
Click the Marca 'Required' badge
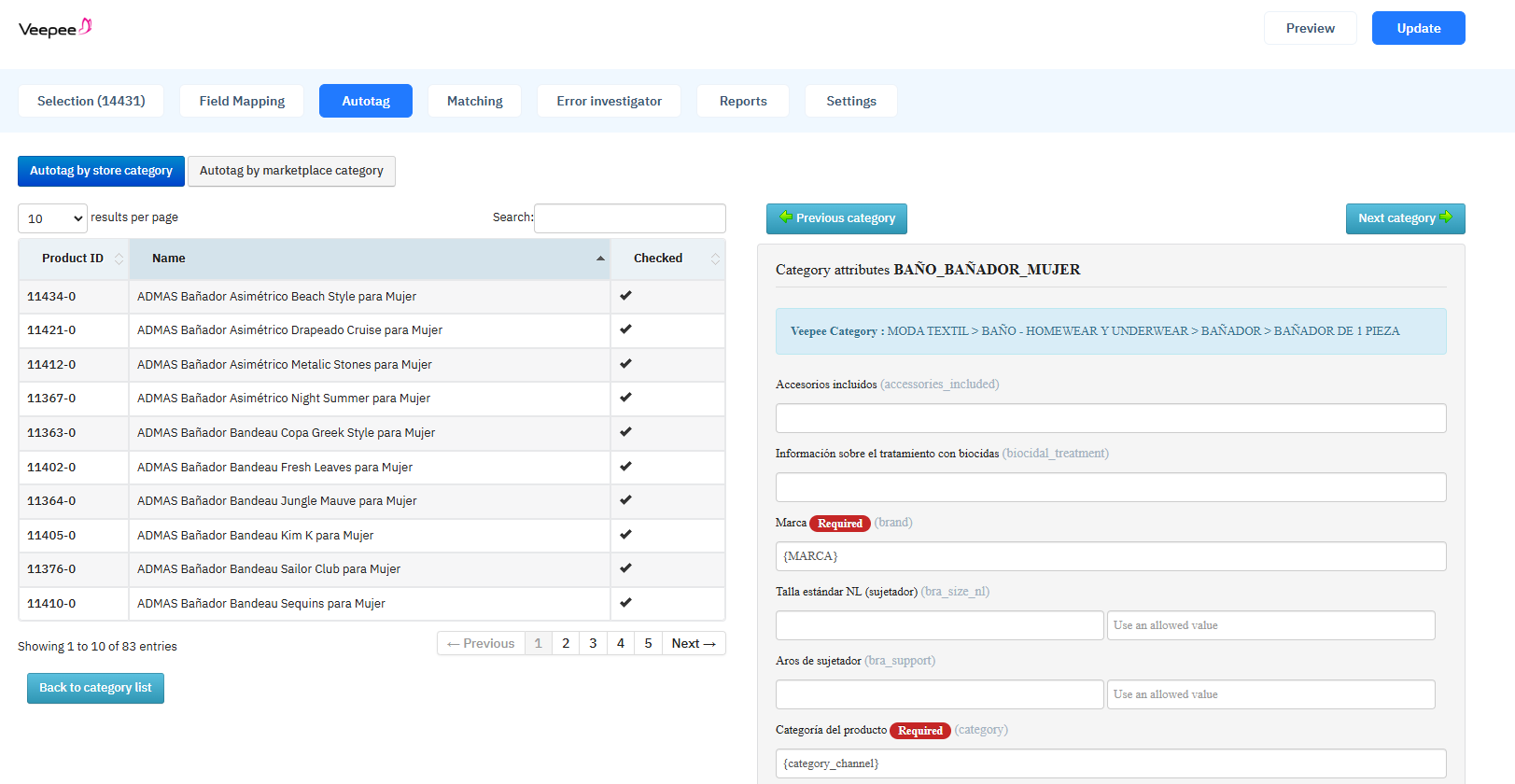(840, 524)
